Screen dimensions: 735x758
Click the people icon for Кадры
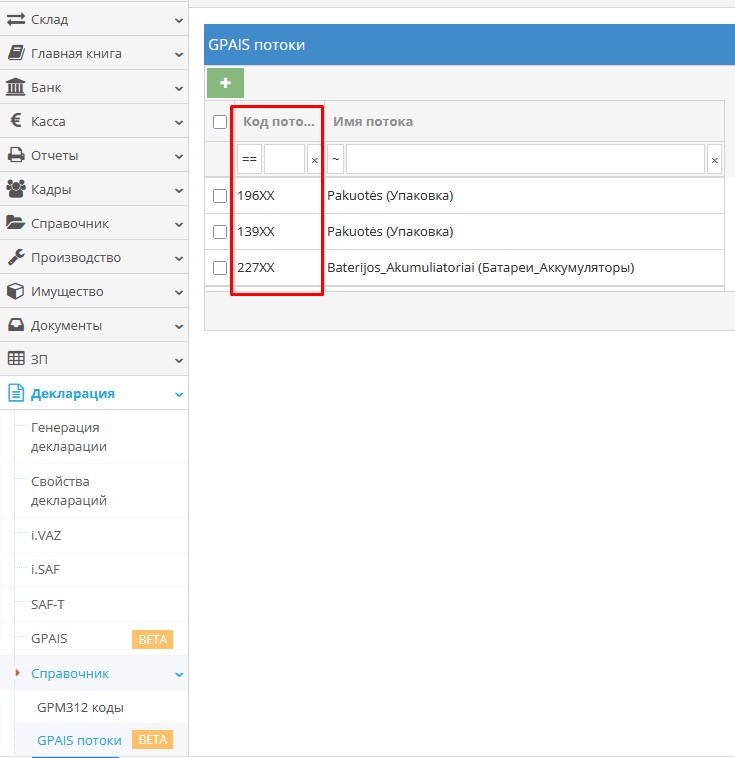(16, 189)
